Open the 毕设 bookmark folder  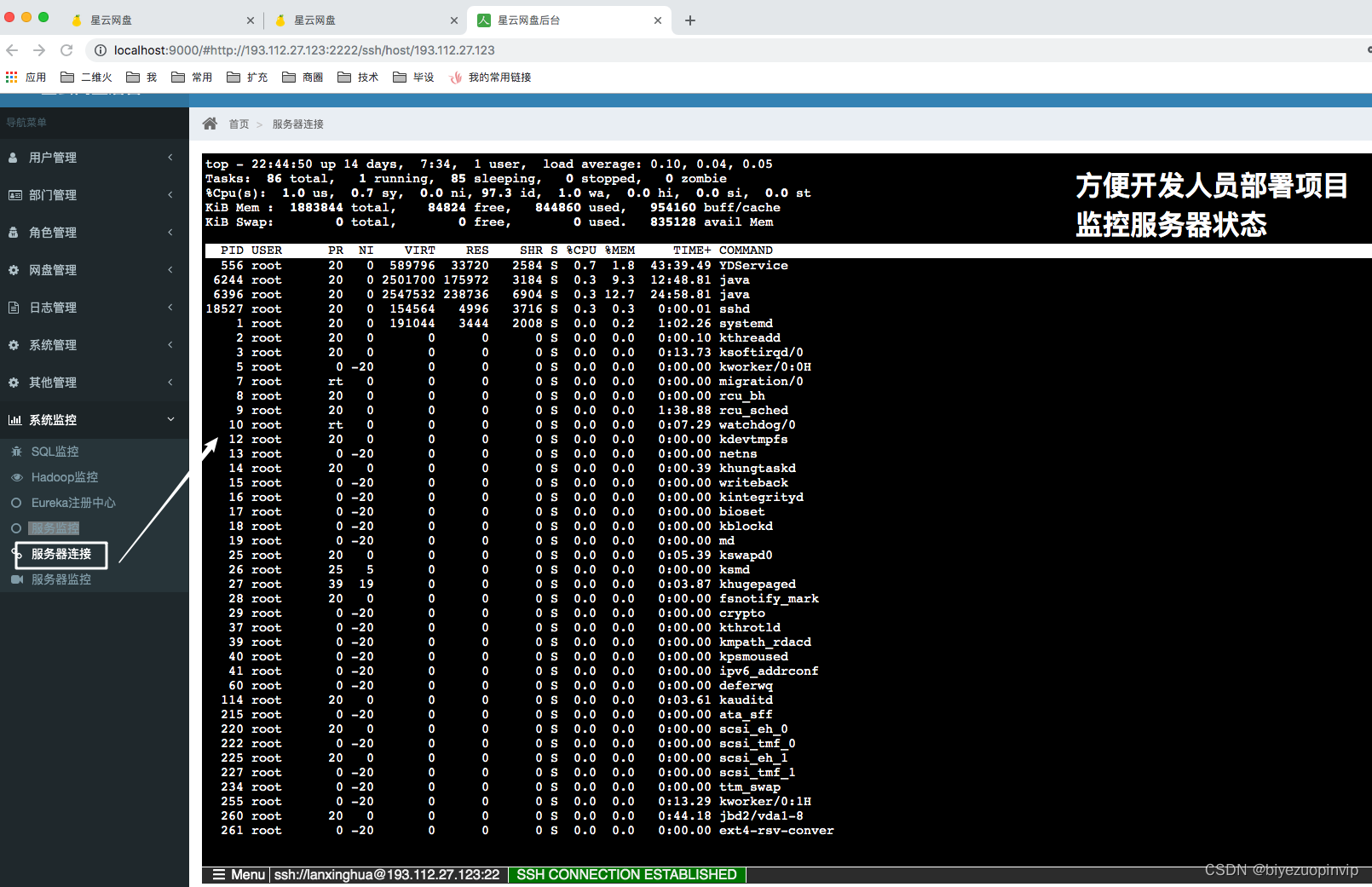click(413, 77)
